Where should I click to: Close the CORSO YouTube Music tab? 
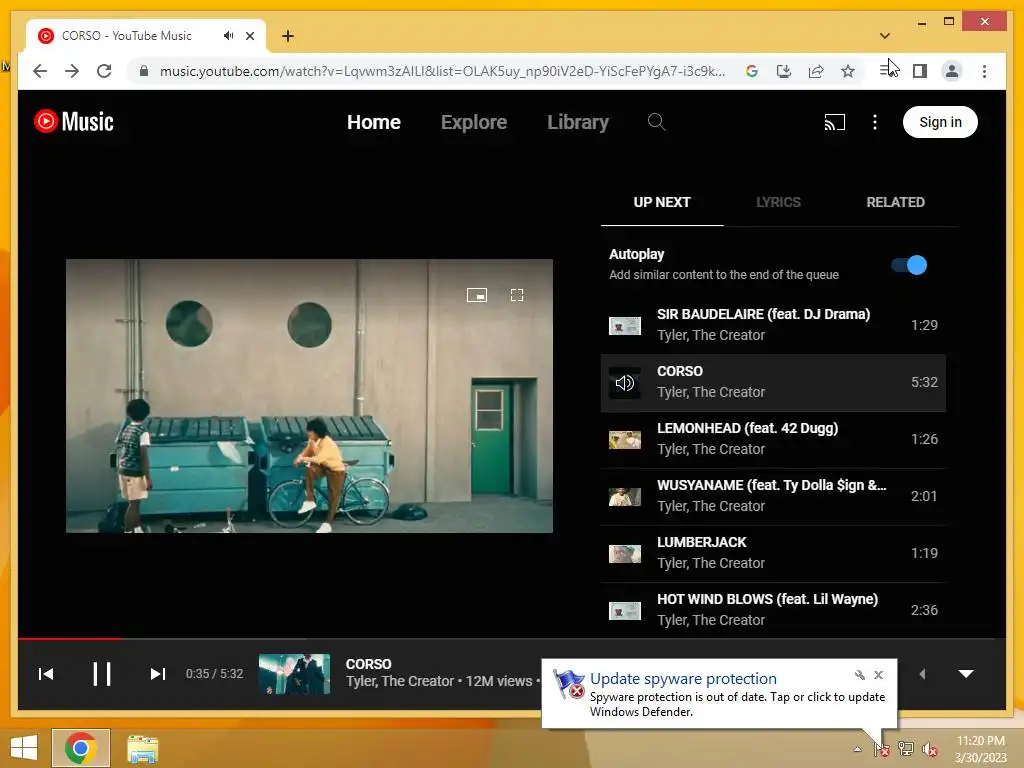tap(250, 36)
